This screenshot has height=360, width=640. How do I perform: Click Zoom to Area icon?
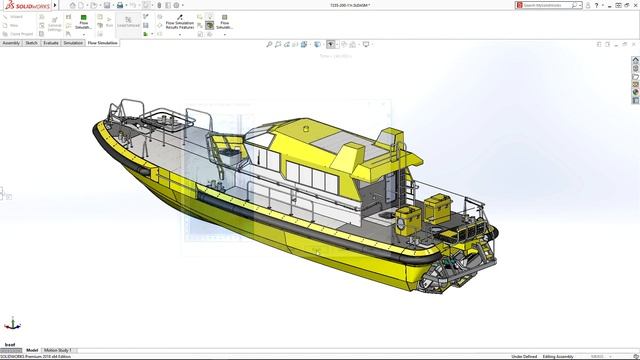(x=278, y=44)
